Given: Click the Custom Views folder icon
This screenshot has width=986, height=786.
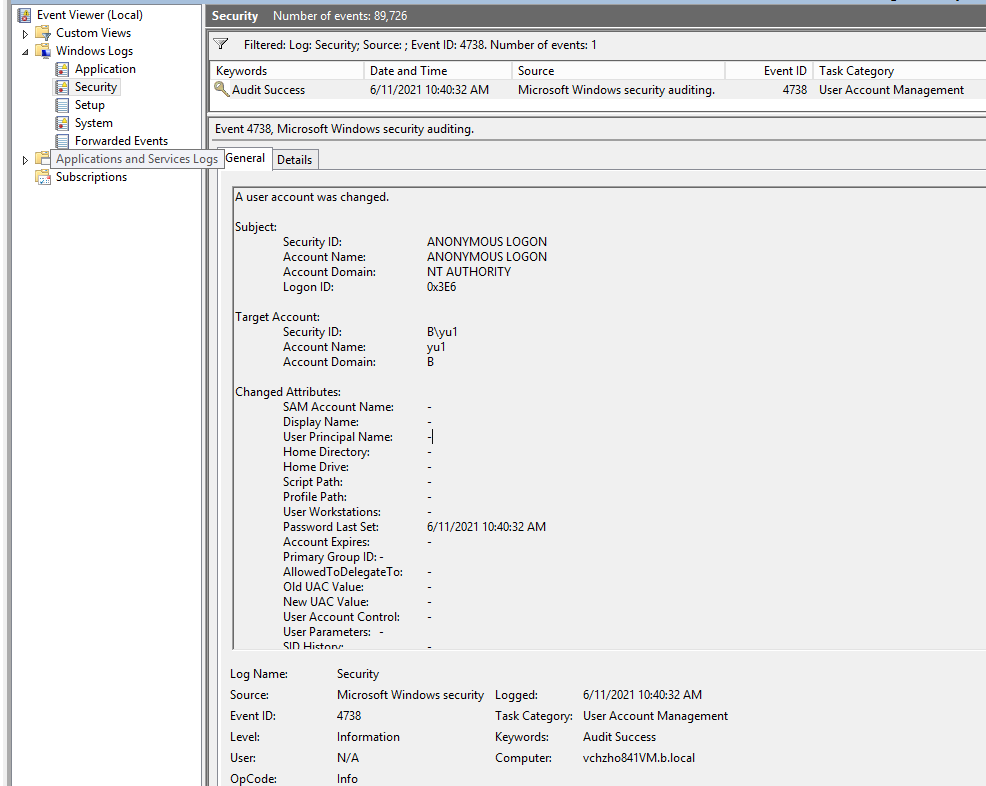Looking at the screenshot, I should pos(43,33).
